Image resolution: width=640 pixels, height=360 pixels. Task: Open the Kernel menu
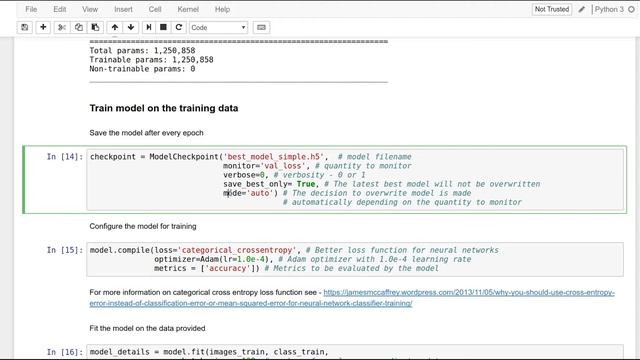[x=188, y=9]
